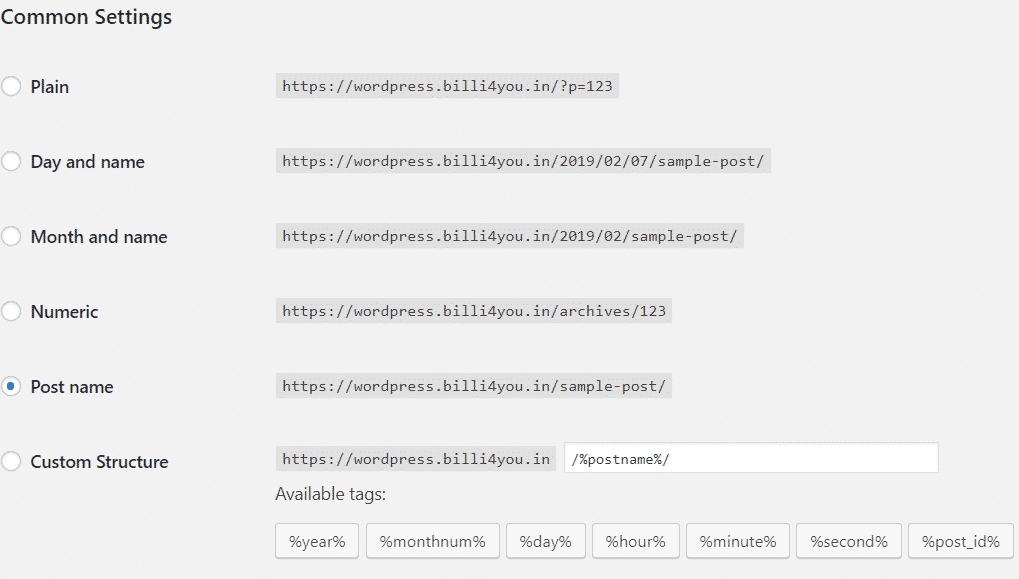Click the archives/123 example URL
Image resolution: width=1019 pixels, height=579 pixels.
[x=474, y=311]
